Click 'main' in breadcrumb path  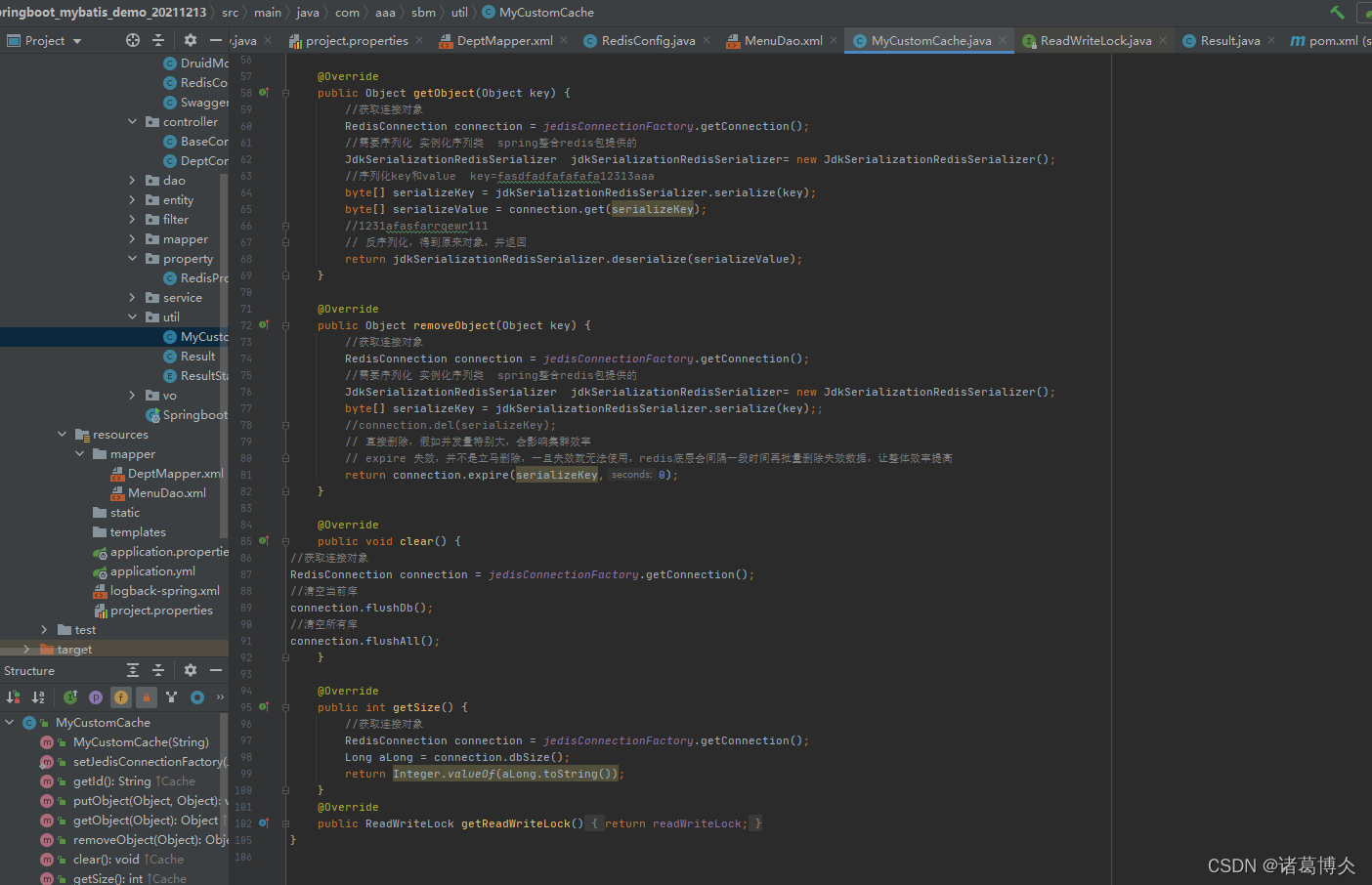point(268,13)
